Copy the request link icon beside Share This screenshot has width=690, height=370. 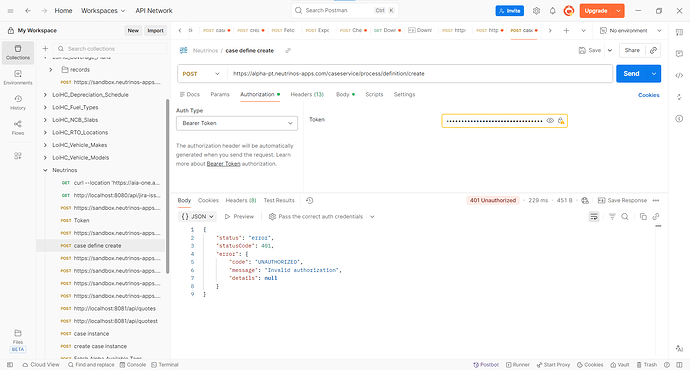(653, 50)
